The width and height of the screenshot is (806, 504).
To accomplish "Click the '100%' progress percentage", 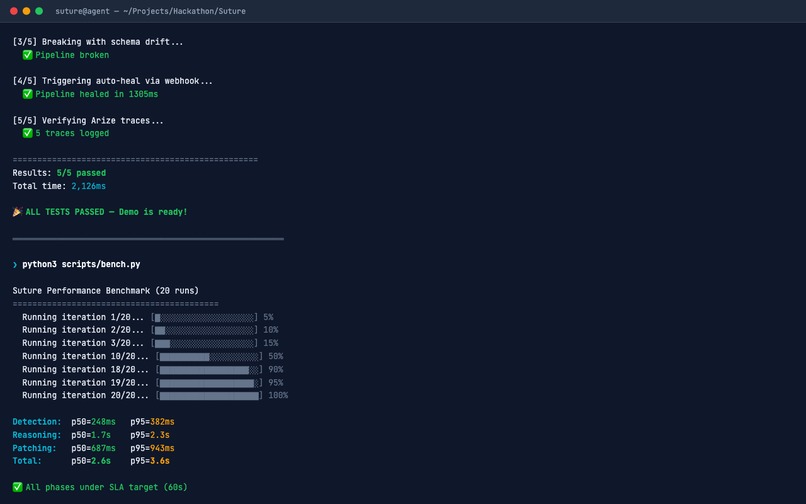I will tap(278, 395).
